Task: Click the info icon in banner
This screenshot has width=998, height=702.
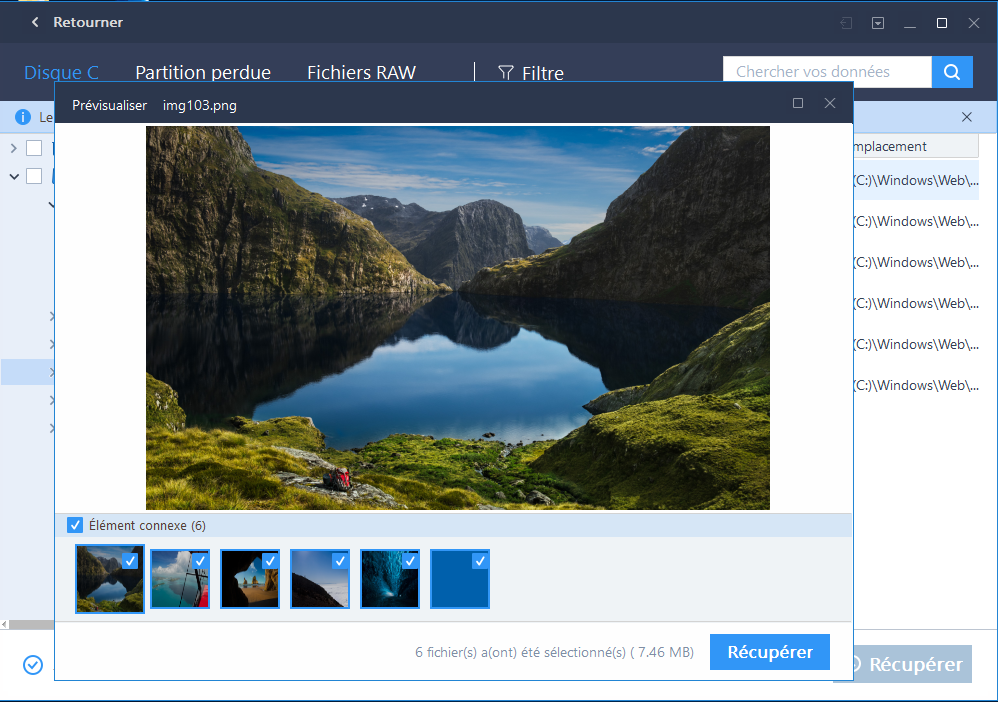Action: tap(22, 117)
